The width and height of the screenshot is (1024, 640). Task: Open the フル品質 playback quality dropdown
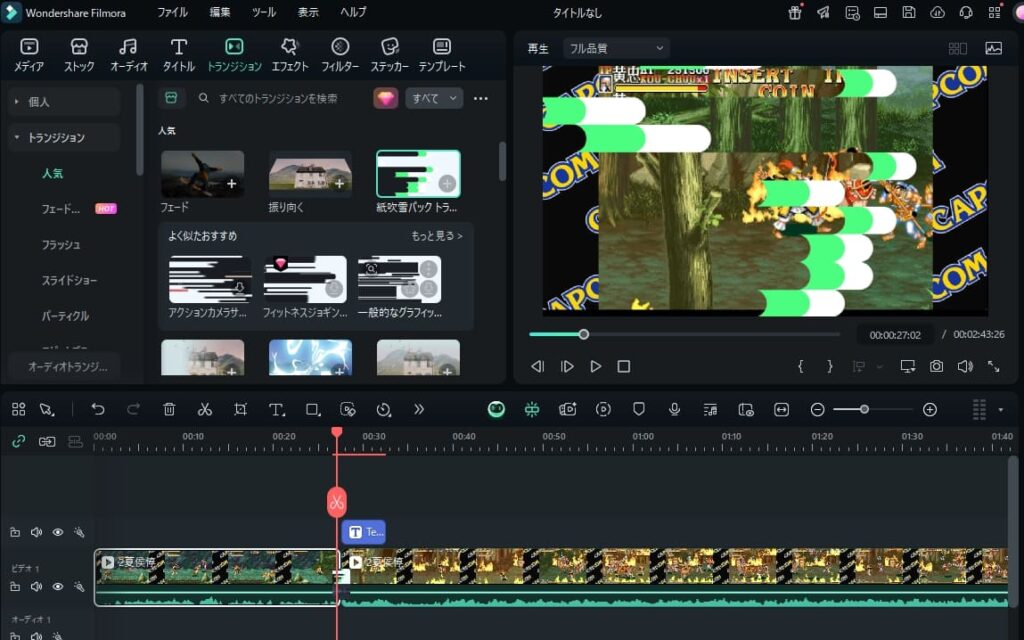(616, 48)
